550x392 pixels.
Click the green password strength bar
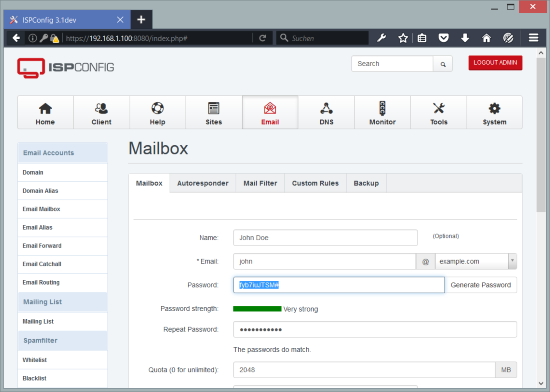click(257, 309)
